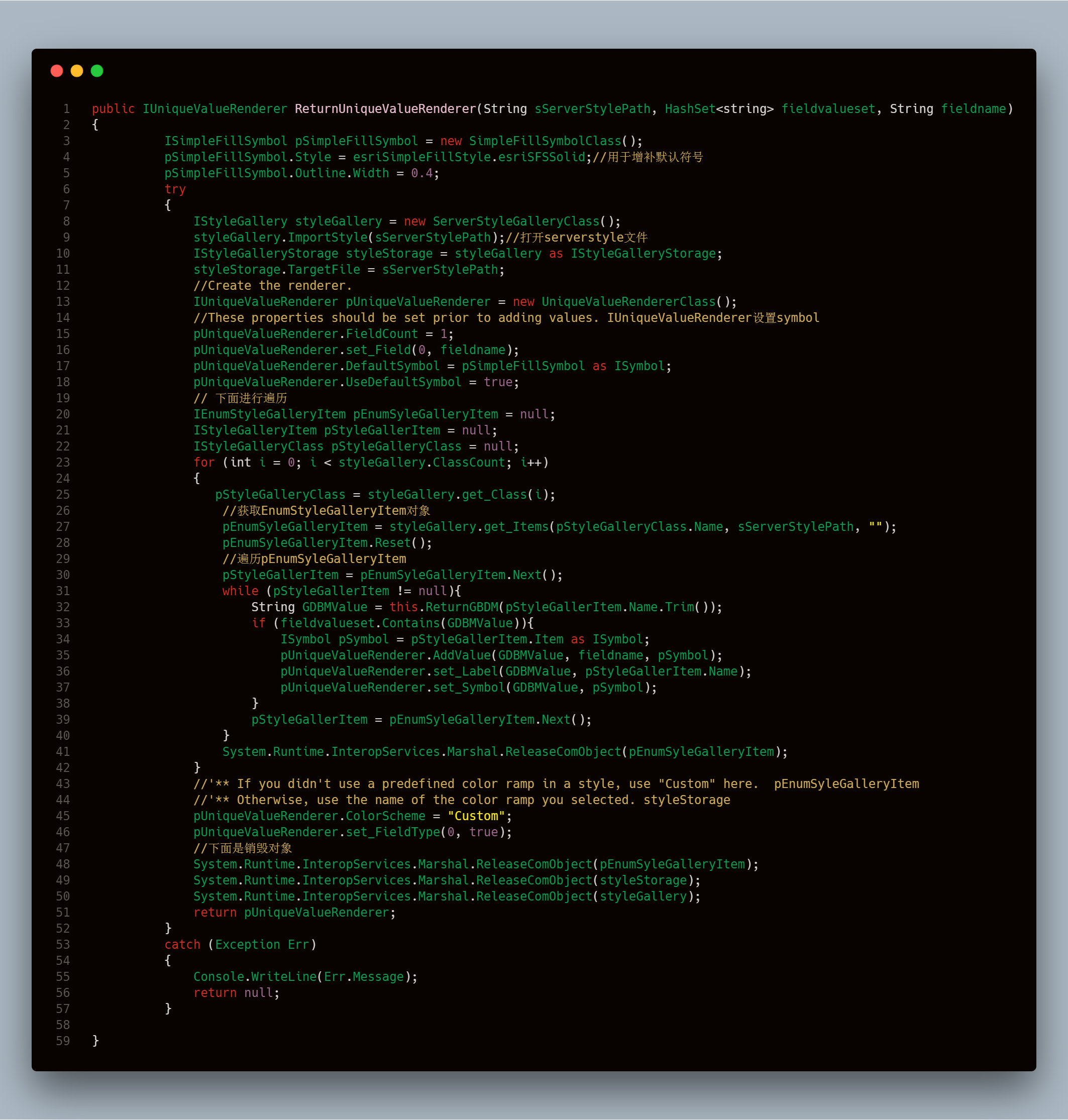Click the try keyword on line 6
The image size is (1068, 1120).
pyautogui.click(x=175, y=189)
